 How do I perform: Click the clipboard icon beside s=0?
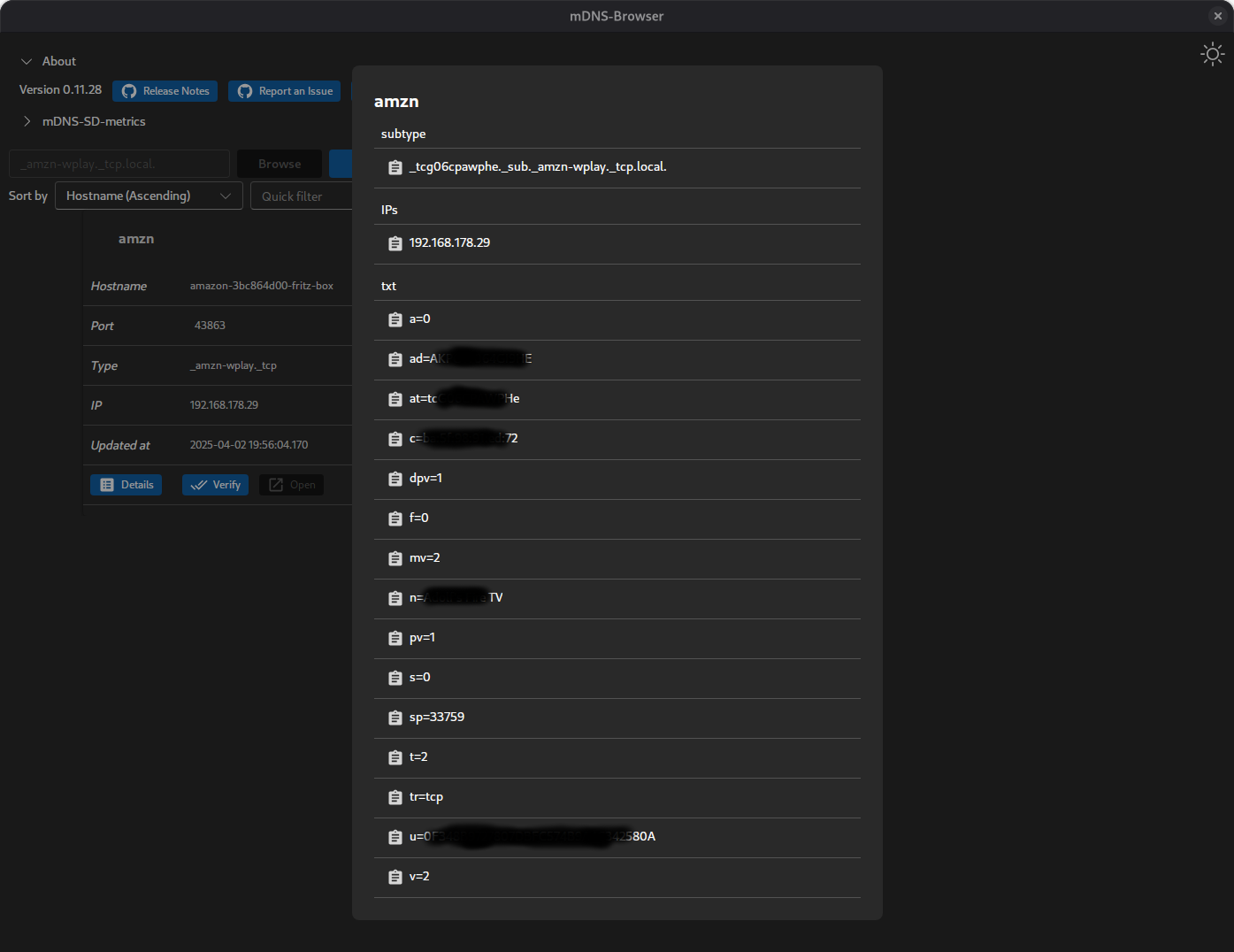(x=395, y=678)
